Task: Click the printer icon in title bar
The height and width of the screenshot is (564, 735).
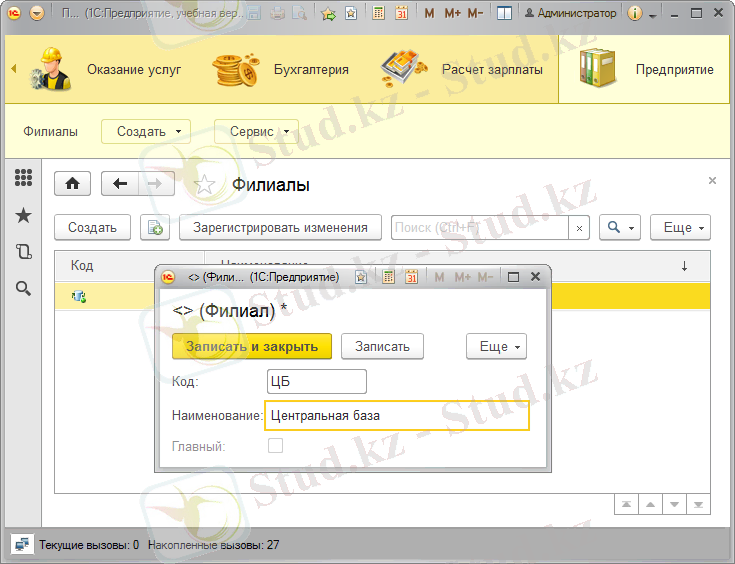Action: [x=278, y=13]
